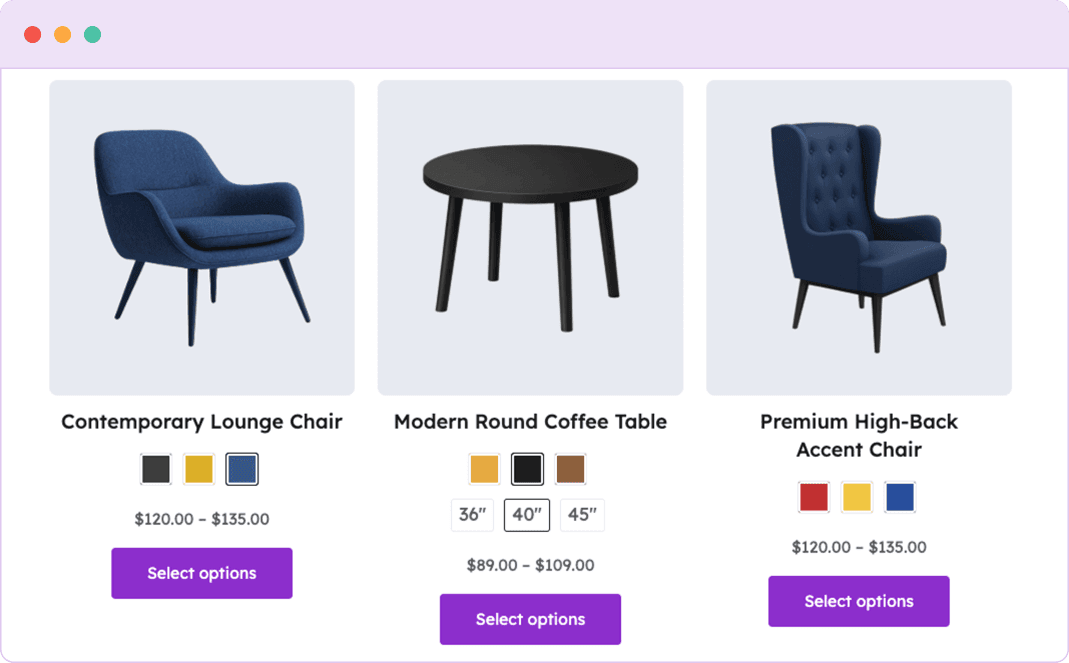Select orange swatch for Coffee Table
The height and width of the screenshot is (663, 1069).
coord(484,469)
